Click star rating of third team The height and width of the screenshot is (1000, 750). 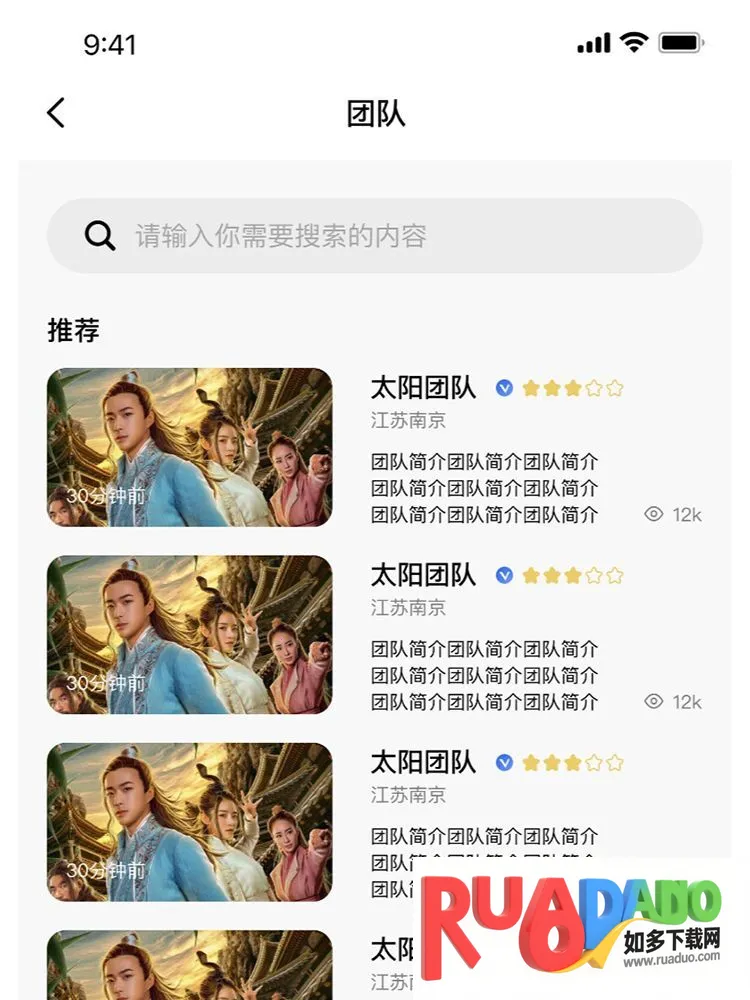coord(572,763)
